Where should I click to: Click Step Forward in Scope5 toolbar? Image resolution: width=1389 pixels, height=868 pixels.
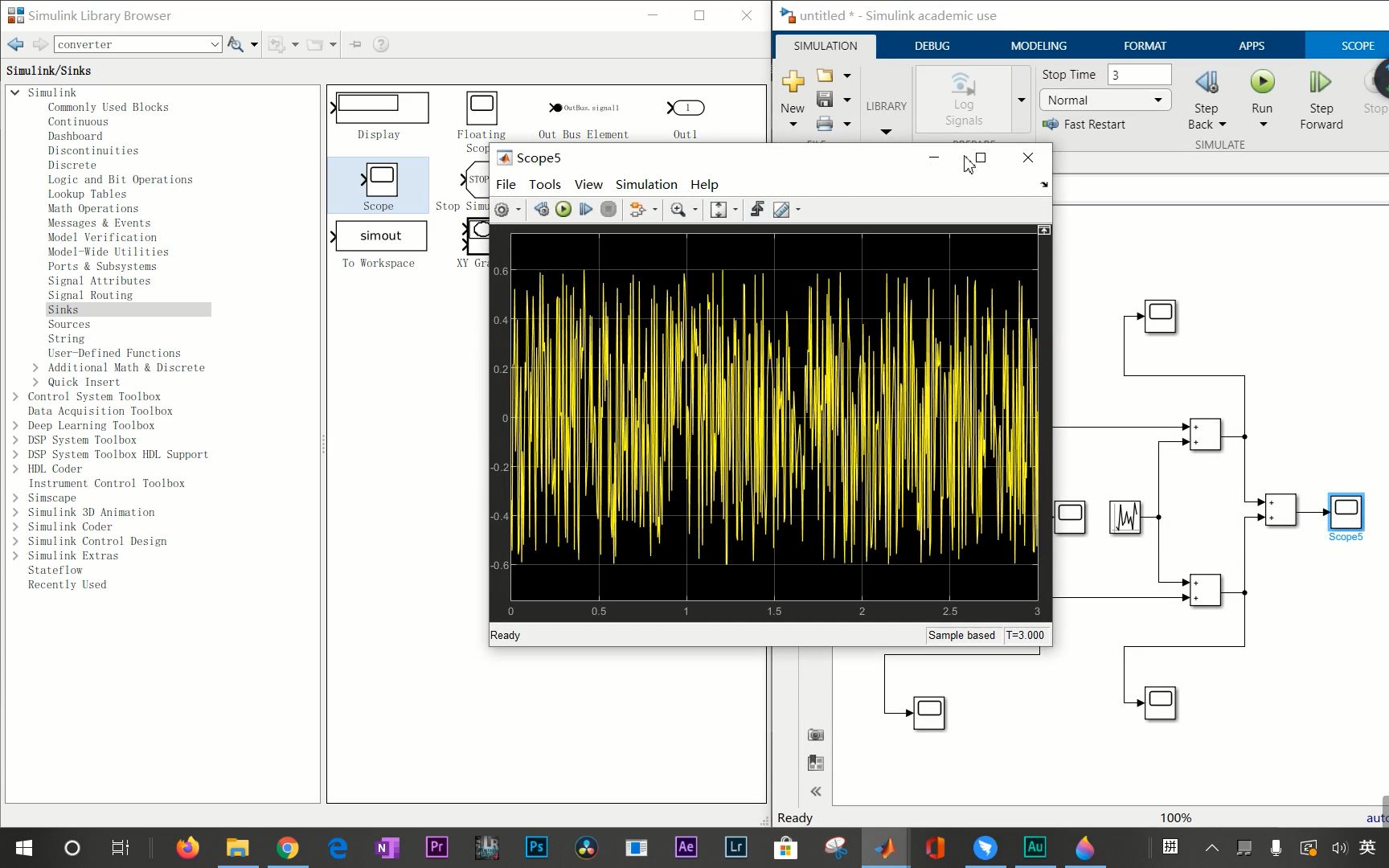tap(586, 210)
